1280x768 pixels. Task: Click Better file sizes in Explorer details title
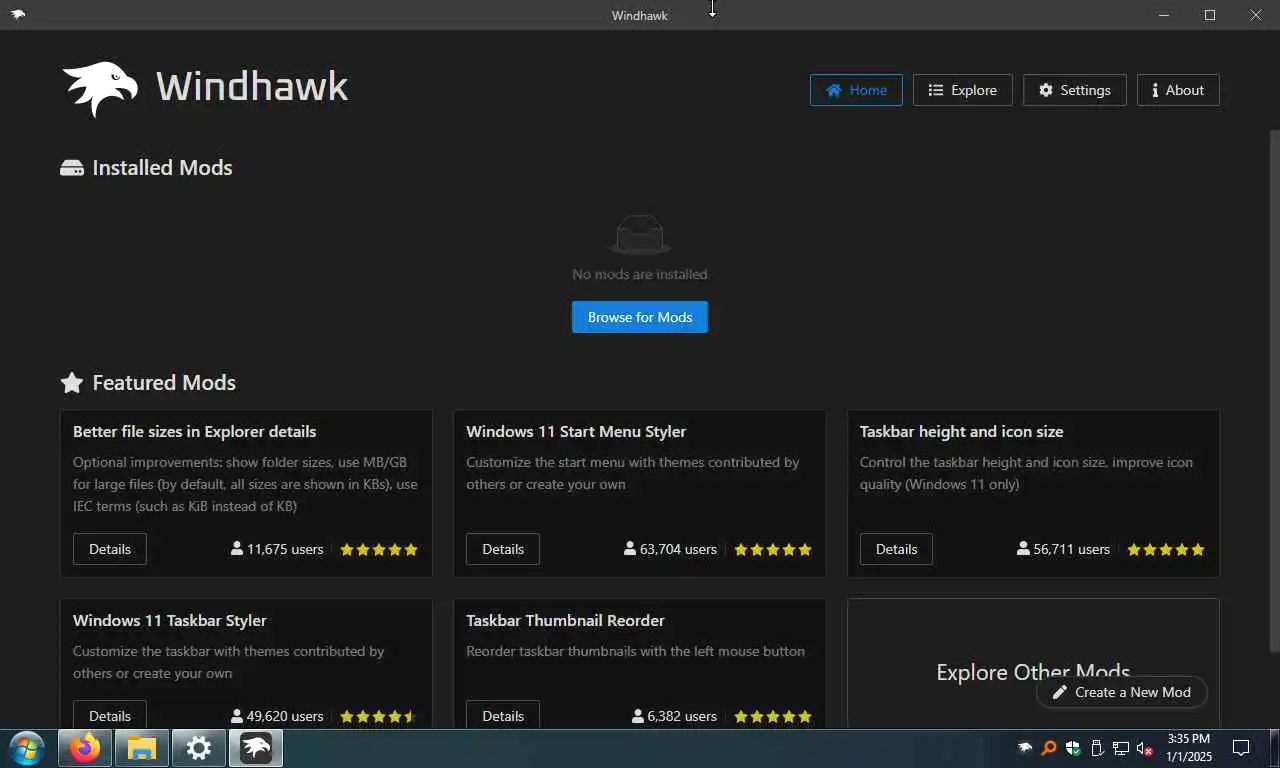click(x=195, y=432)
